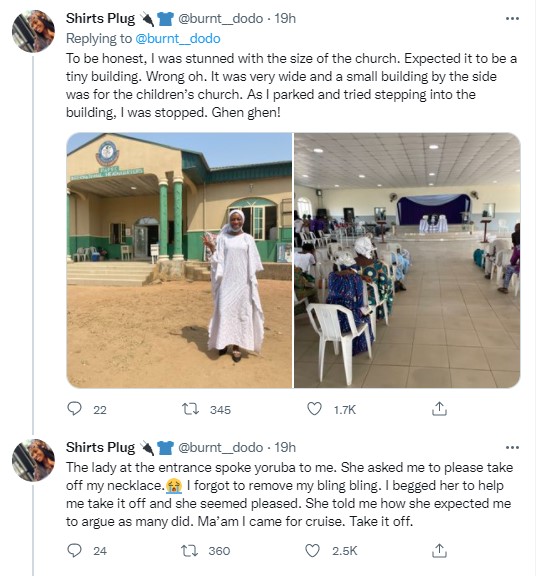Retweet the tweet with 345 retweets
This screenshot has height=576, width=546.
(x=191, y=408)
